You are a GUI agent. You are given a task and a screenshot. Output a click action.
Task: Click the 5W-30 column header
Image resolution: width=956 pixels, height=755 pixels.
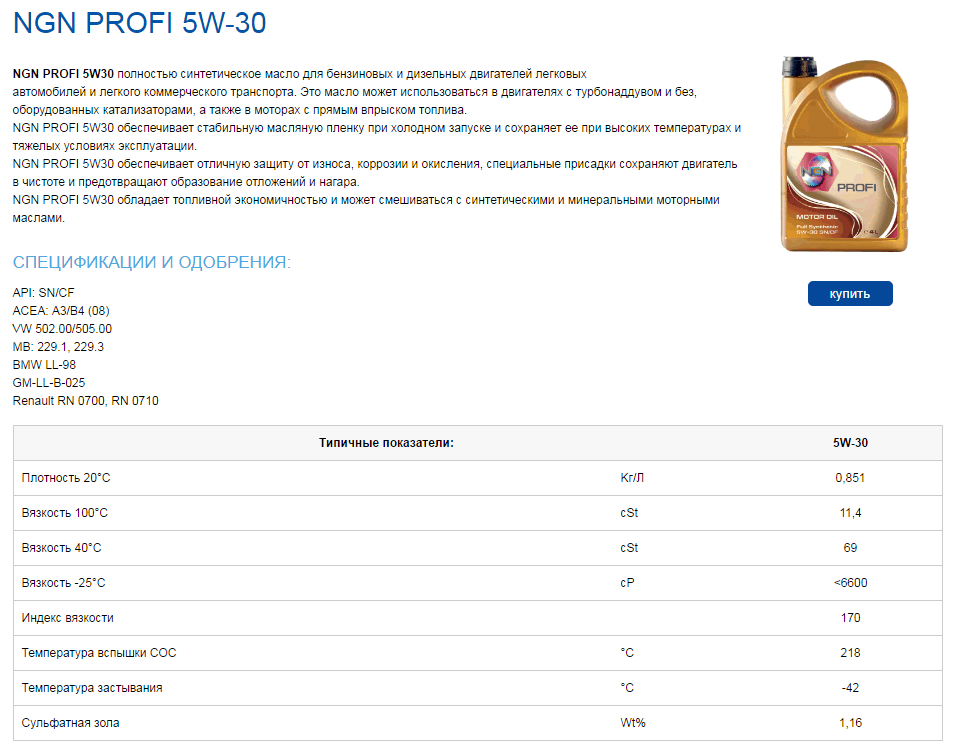click(851, 443)
